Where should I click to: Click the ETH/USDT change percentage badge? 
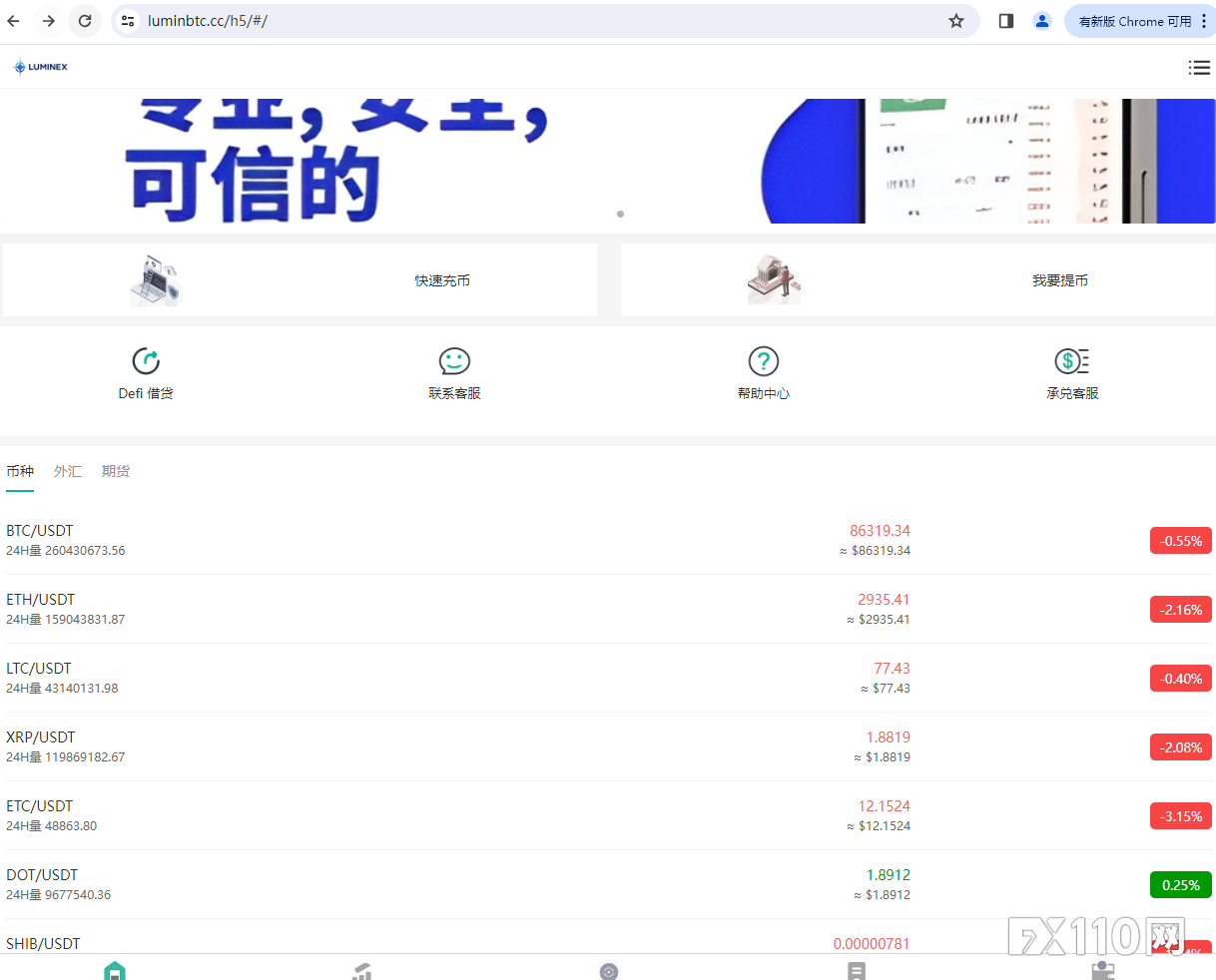(x=1180, y=609)
